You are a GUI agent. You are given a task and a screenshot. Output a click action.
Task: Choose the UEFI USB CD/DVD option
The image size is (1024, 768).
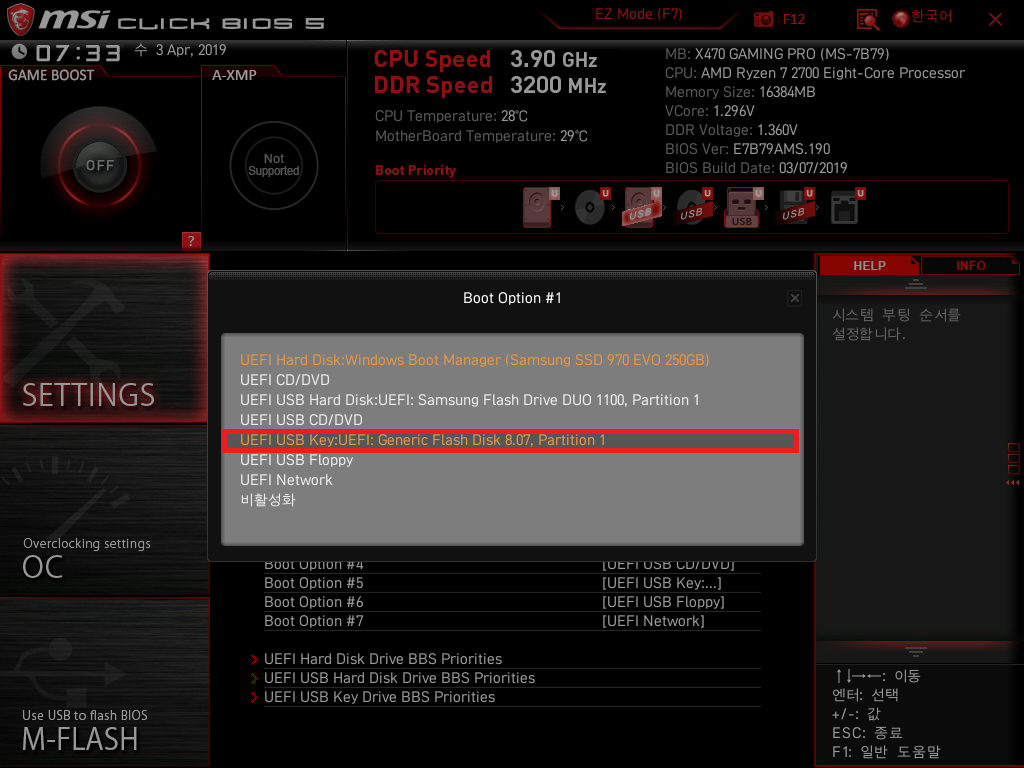pyautogui.click(x=511, y=420)
